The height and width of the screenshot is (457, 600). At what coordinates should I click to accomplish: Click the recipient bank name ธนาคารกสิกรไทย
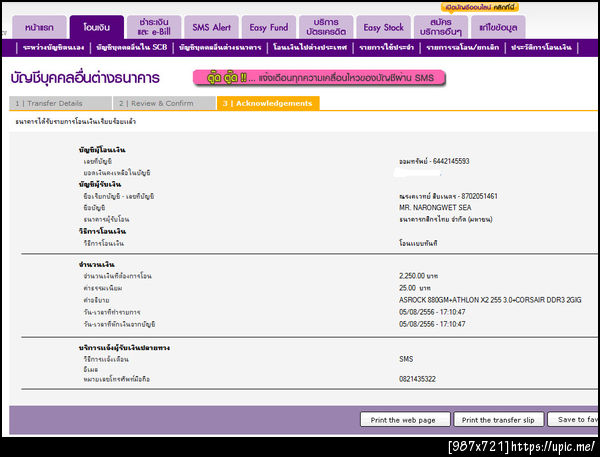446,219
